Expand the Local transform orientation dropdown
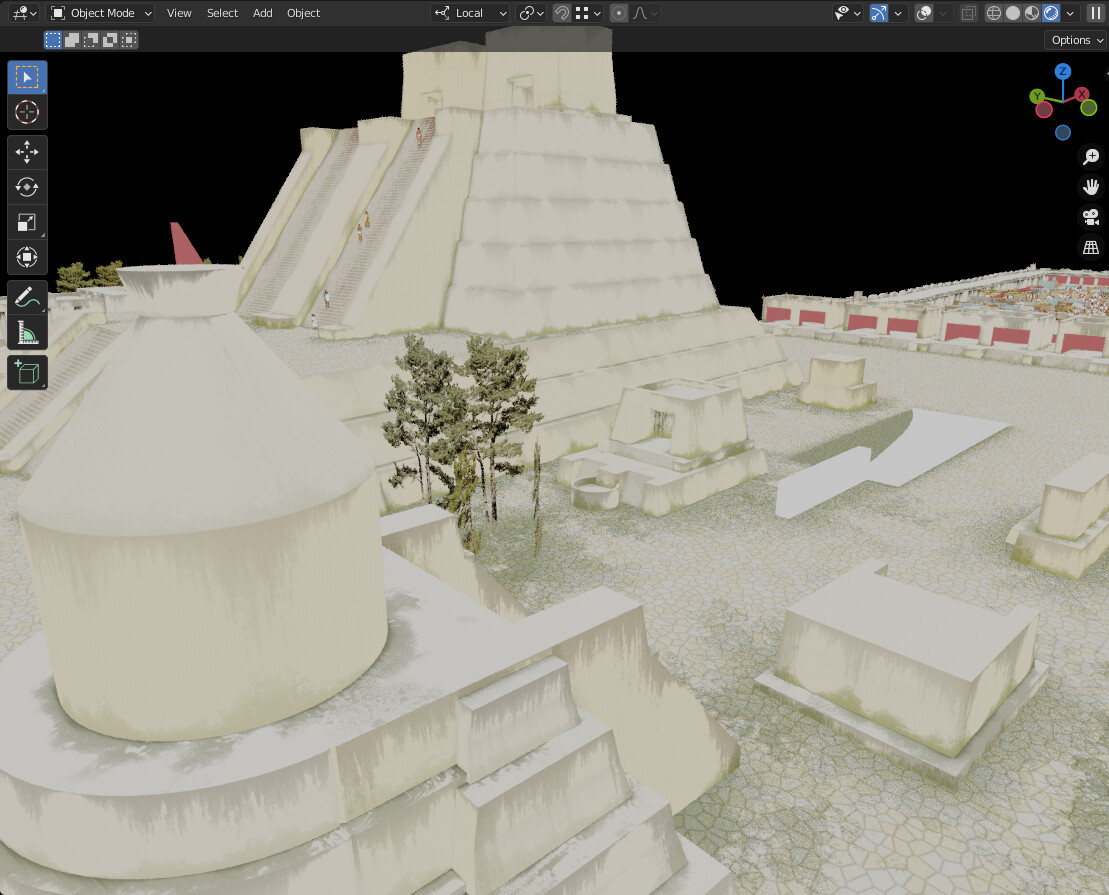1109x895 pixels. (x=470, y=13)
